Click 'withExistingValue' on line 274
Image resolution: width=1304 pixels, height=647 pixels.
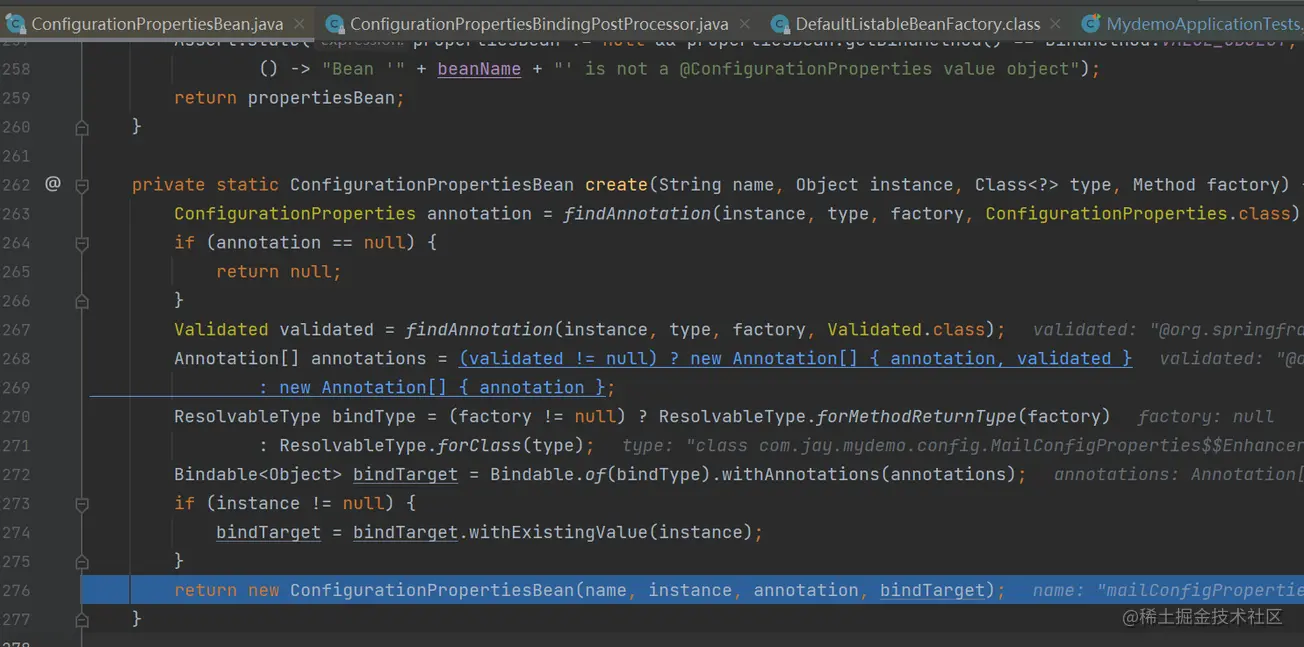(x=558, y=533)
